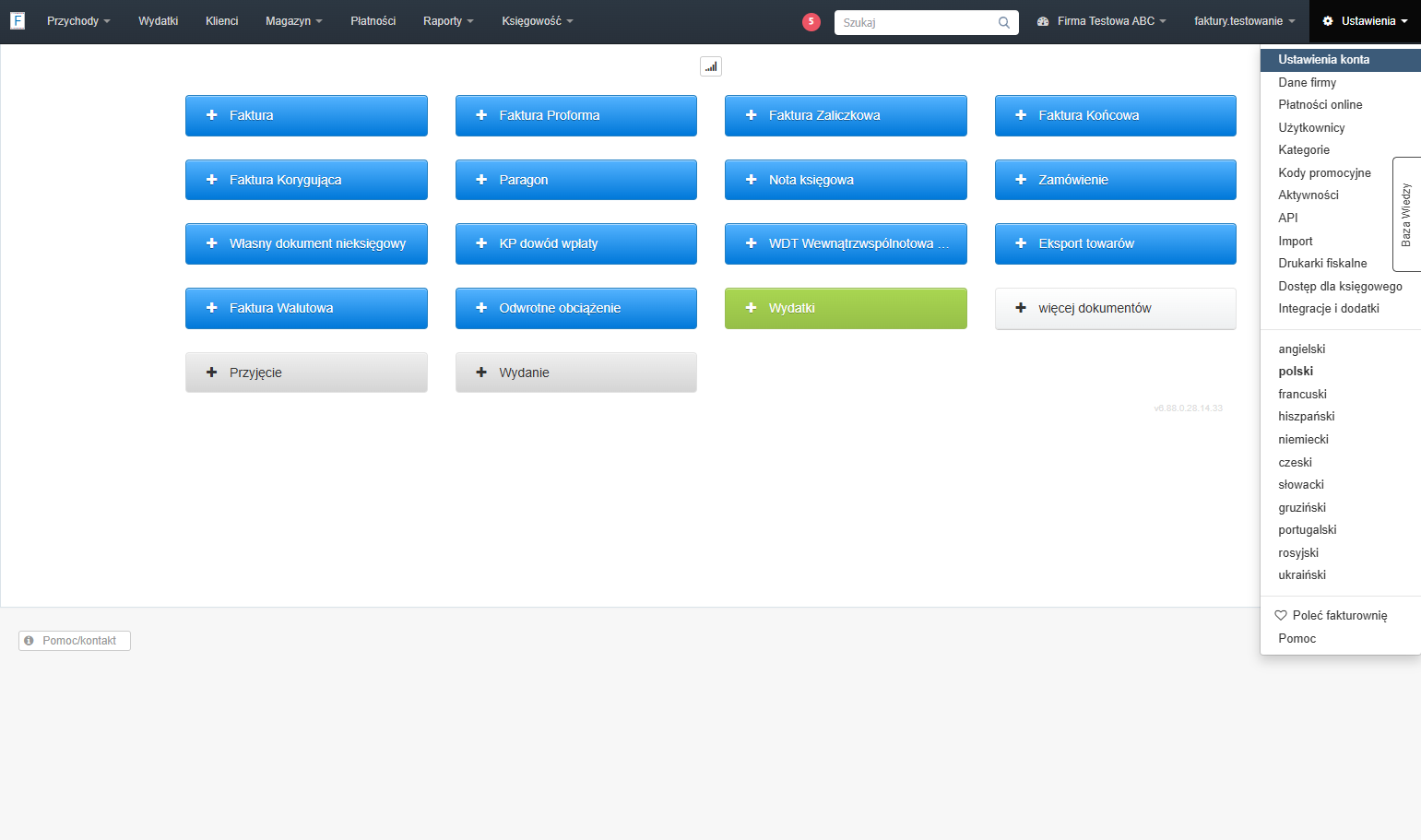
Task: Select ukraiński language
Action: click(x=1341, y=574)
